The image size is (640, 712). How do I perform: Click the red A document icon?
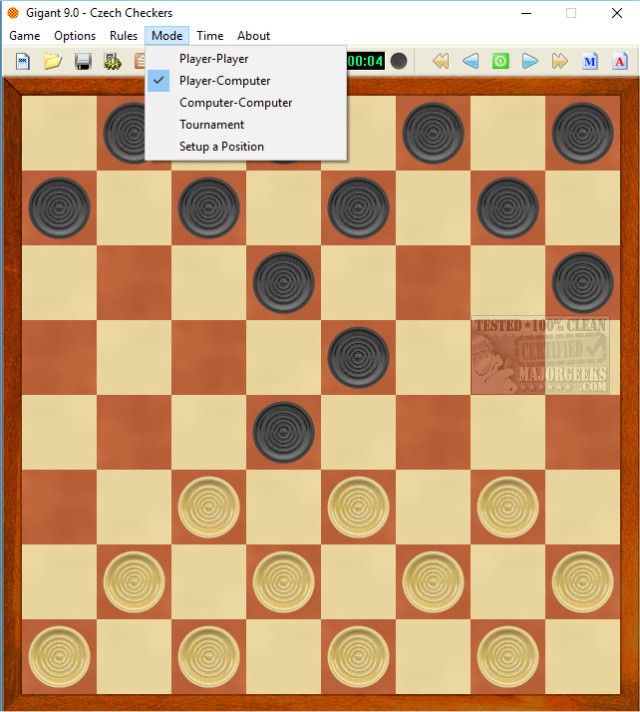click(x=620, y=61)
